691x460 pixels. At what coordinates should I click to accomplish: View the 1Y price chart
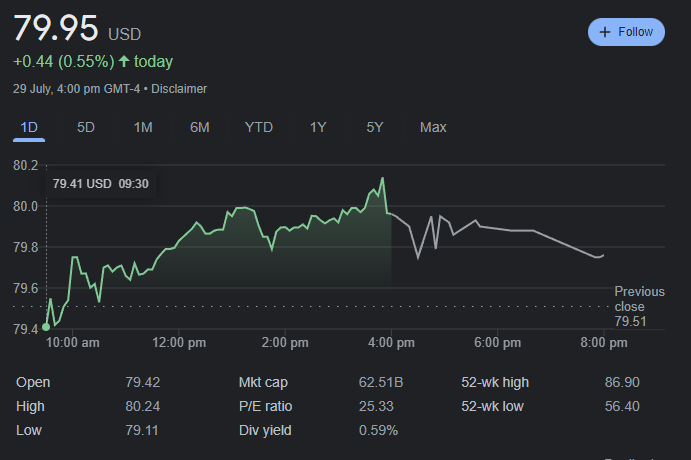pos(318,127)
